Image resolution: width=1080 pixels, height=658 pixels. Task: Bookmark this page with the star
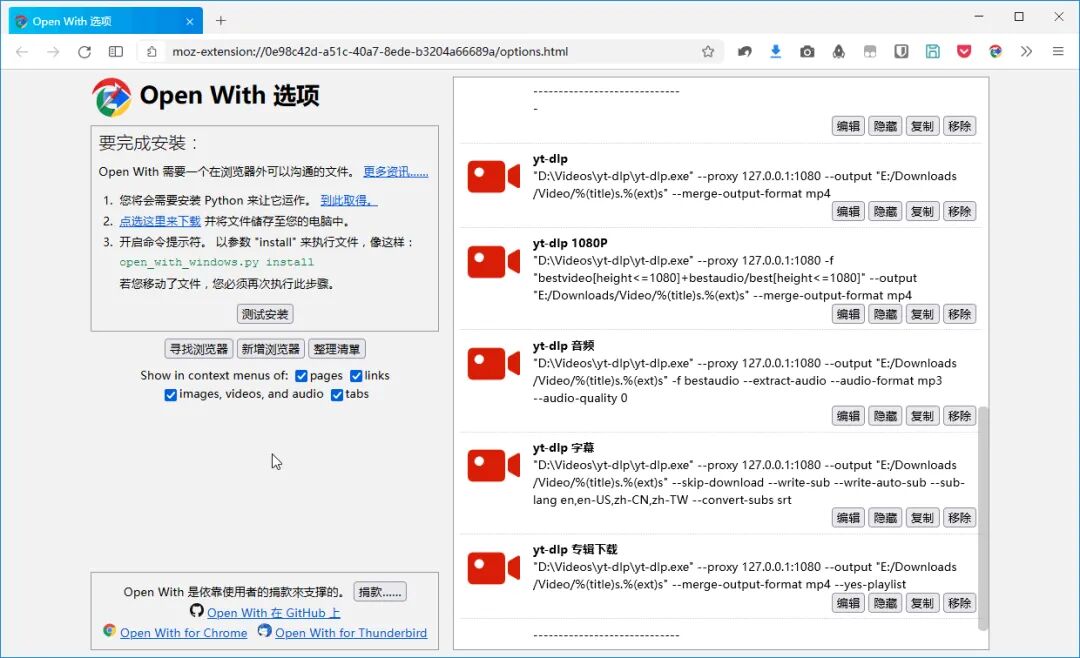point(708,52)
